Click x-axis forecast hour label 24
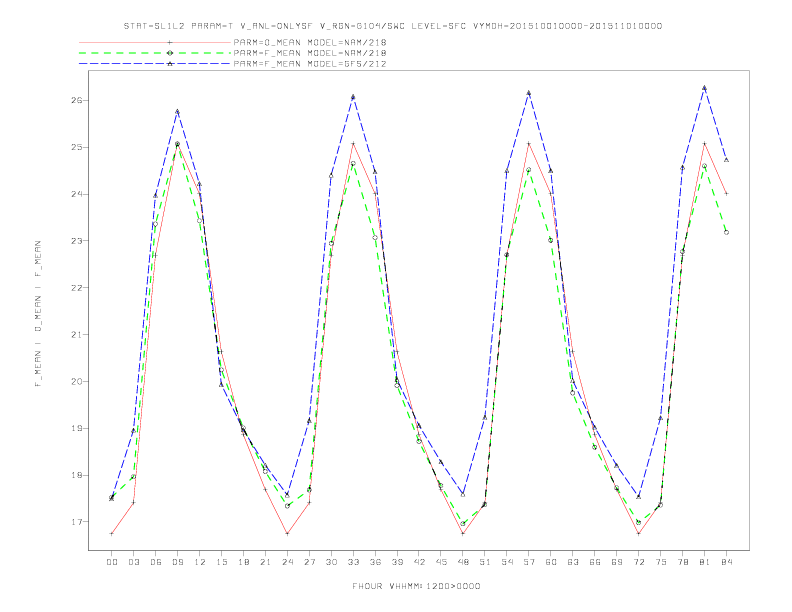The image size is (792, 612). (287, 562)
